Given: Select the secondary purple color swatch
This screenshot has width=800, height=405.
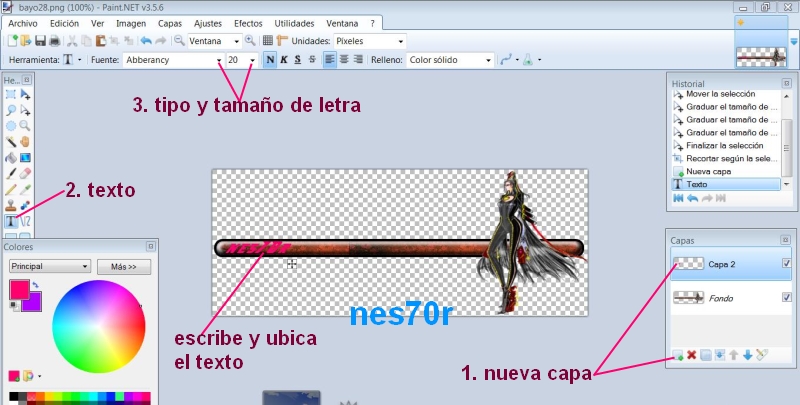Looking at the screenshot, I should [x=34, y=302].
